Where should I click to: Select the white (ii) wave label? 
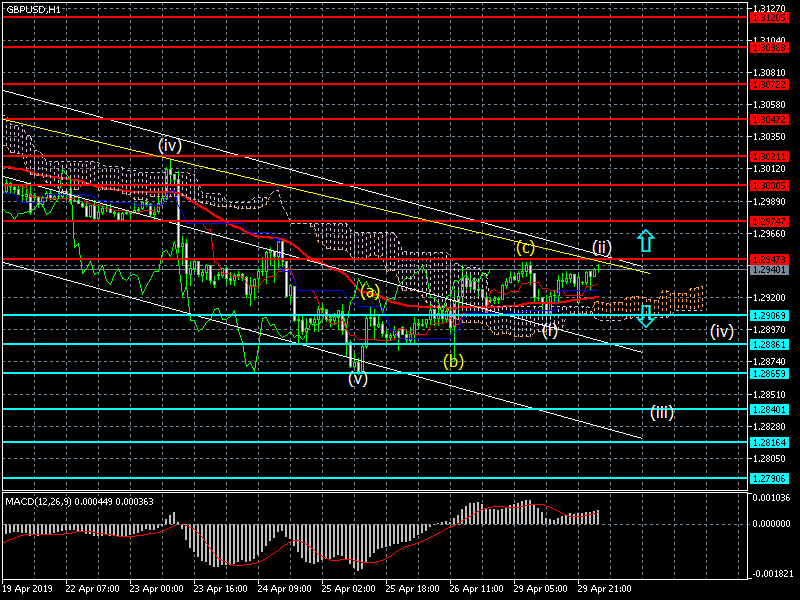(602, 248)
